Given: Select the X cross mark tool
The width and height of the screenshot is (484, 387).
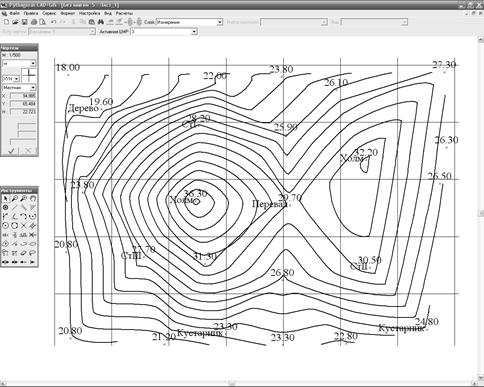Looking at the screenshot, I should coord(23,225).
